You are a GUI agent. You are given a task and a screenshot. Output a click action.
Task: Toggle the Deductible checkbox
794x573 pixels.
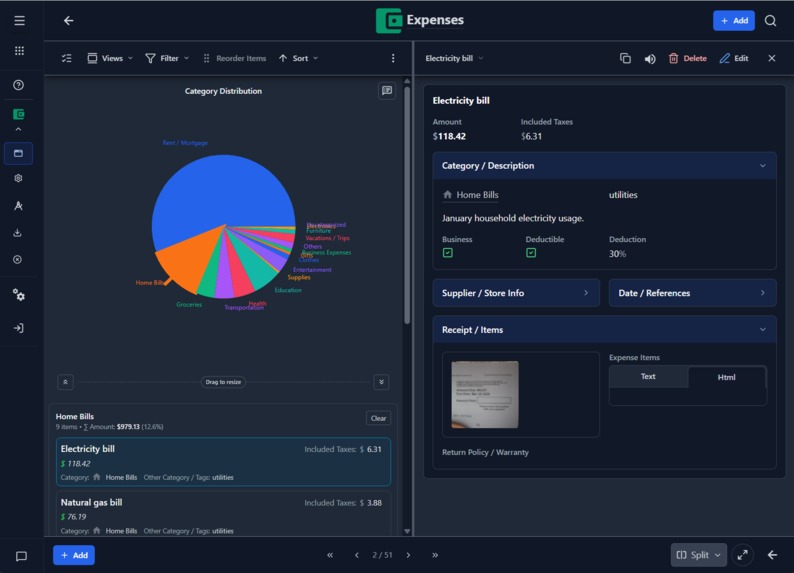531,253
